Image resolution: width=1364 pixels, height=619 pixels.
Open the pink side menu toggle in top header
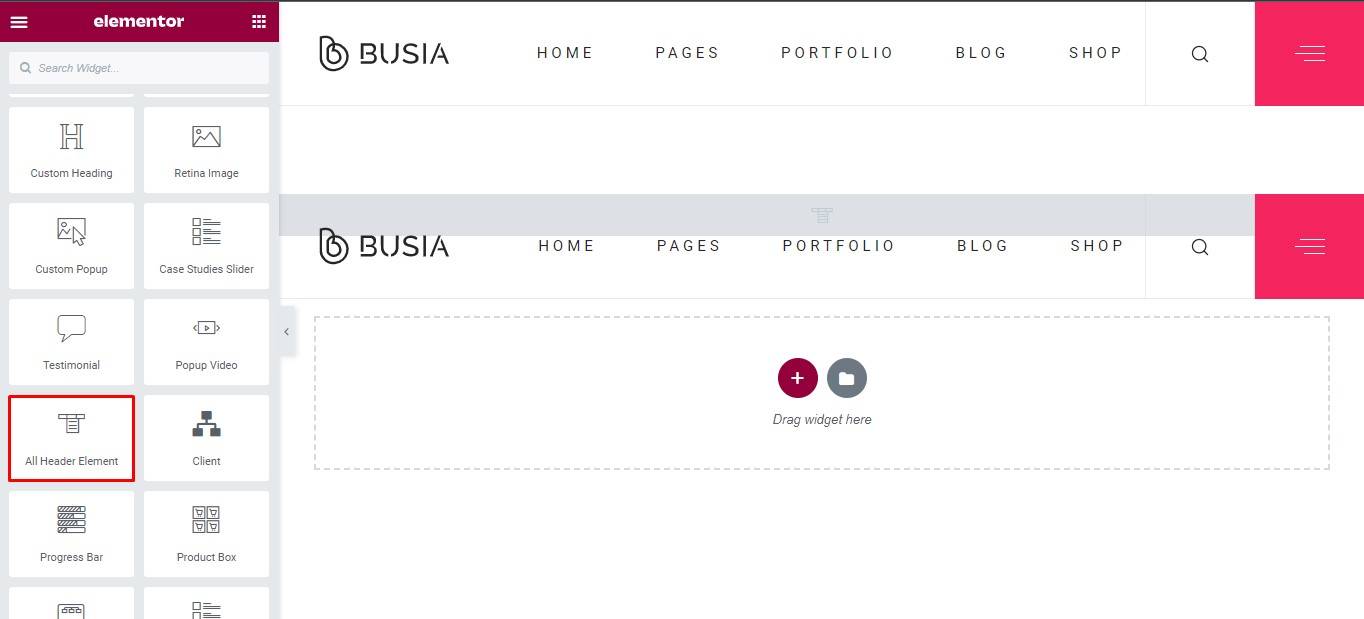coord(1309,54)
